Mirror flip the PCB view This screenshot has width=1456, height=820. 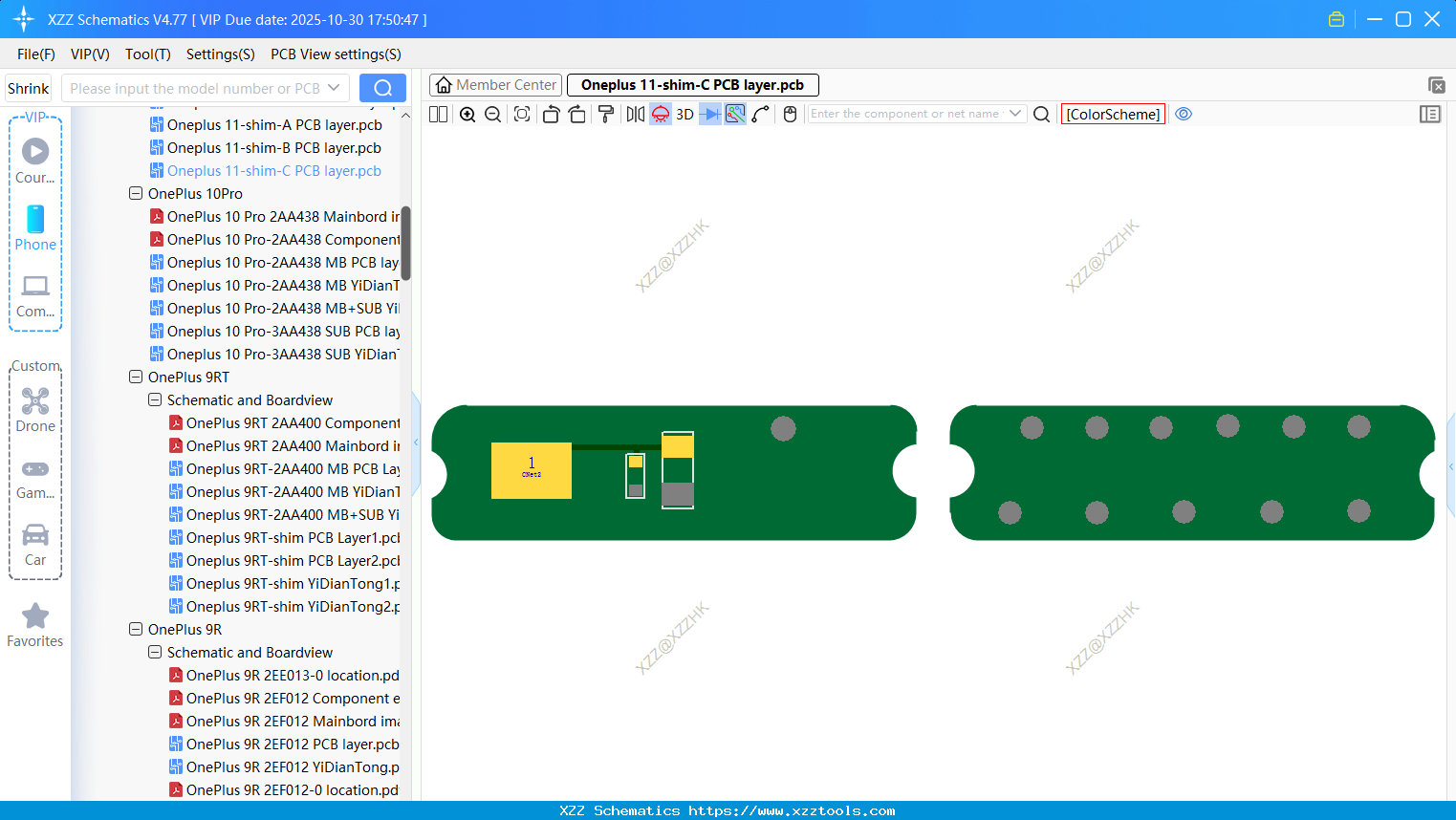pos(635,114)
